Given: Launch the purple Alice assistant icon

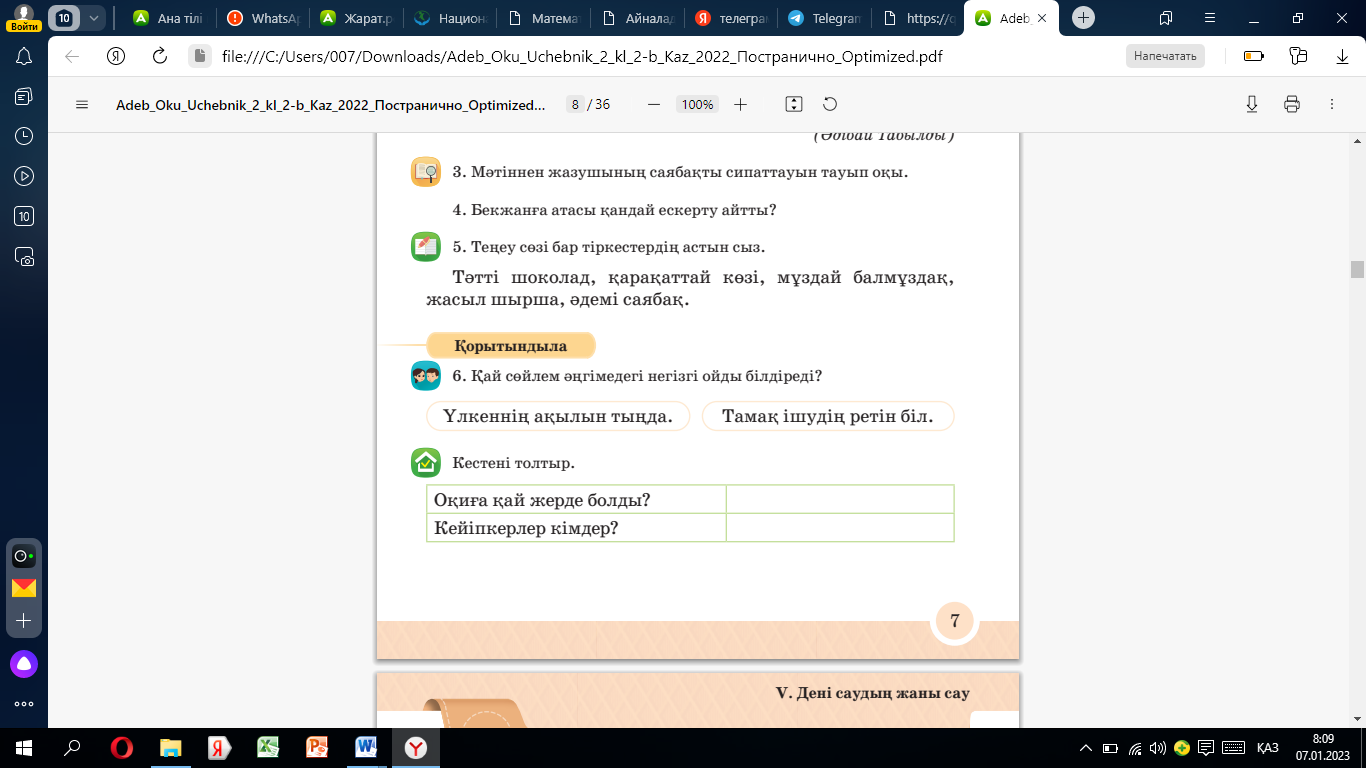Looking at the screenshot, I should point(24,663).
